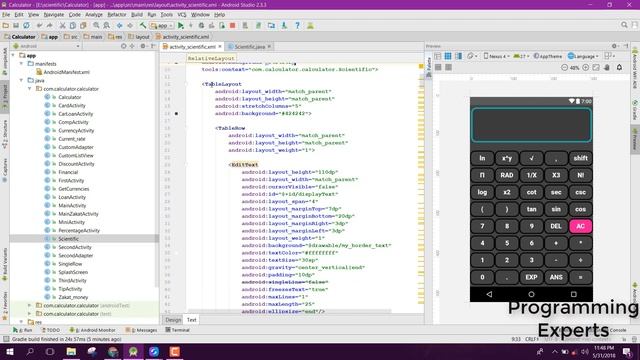Click the color gutter marker beside #424242 line
The width and height of the screenshot is (640, 360).
click(176, 113)
